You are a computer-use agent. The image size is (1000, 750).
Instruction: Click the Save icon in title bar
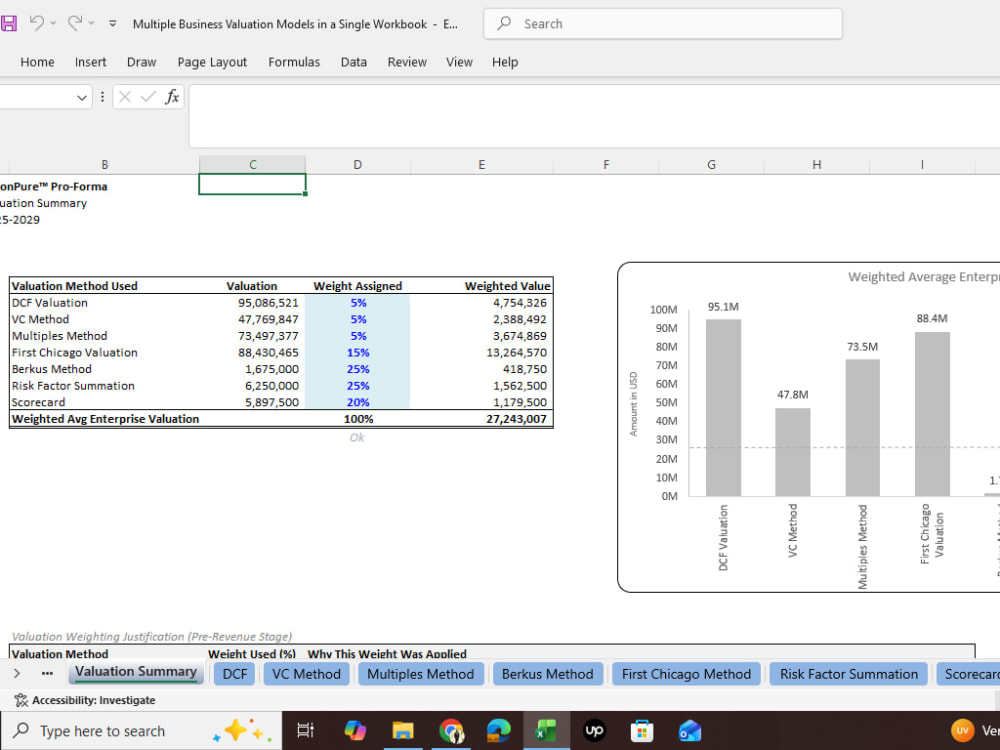point(8,24)
